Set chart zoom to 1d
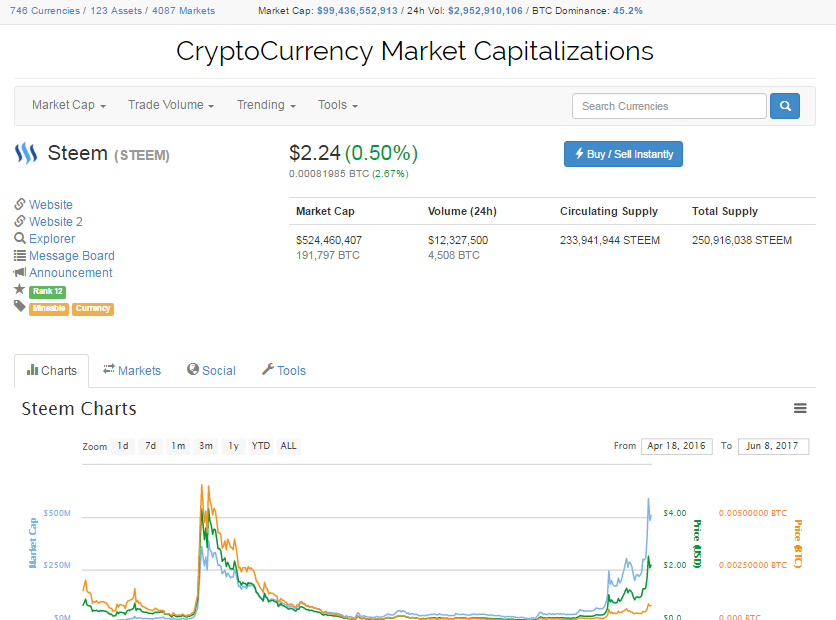The width and height of the screenshot is (836, 620). (x=123, y=446)
